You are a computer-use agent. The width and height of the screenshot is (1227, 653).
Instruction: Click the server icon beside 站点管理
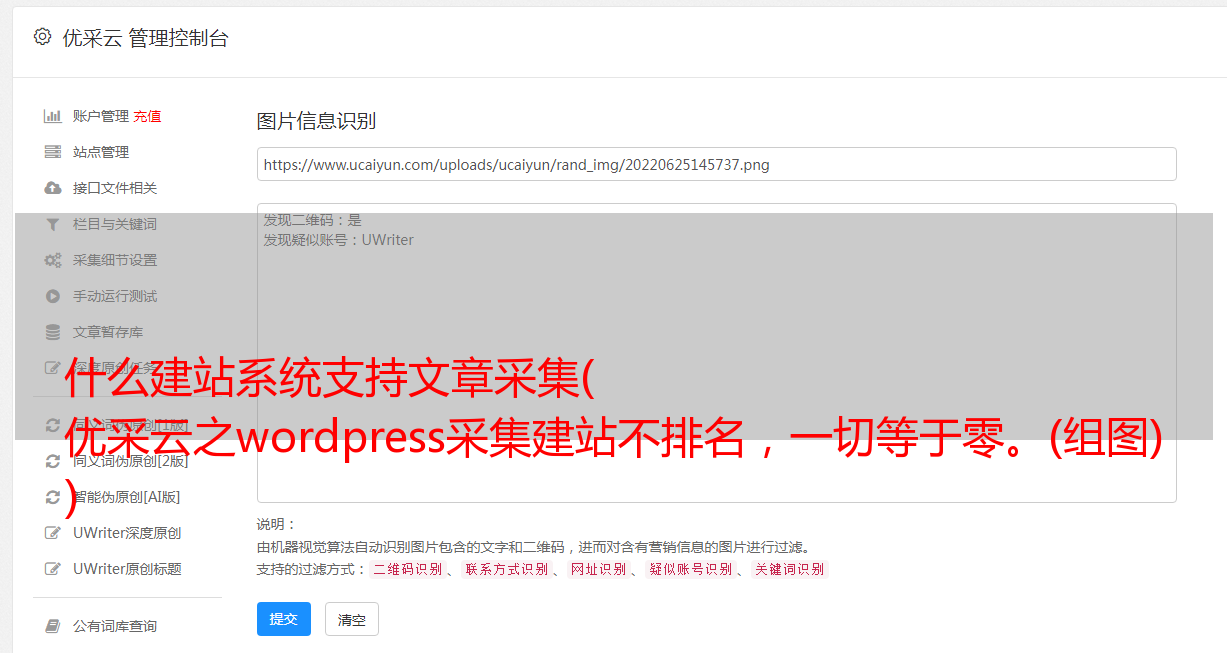pos(52,152)
